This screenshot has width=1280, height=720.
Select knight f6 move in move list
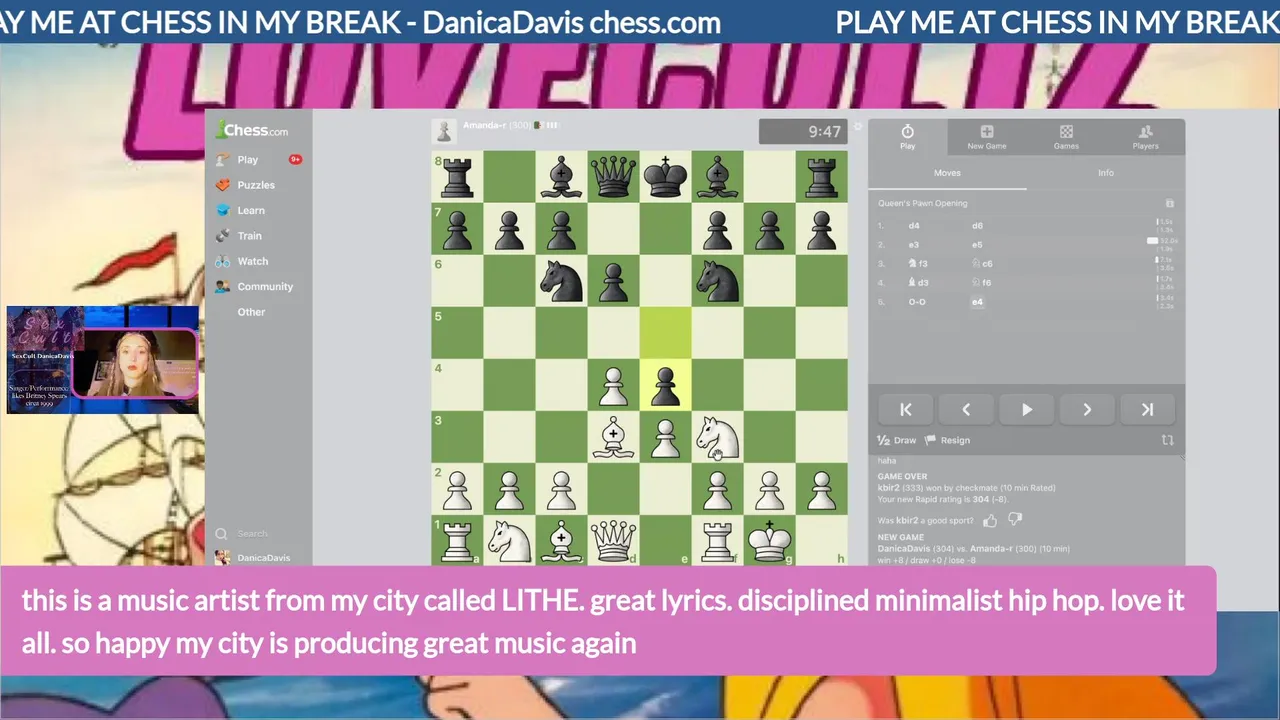tap(982, 283)
